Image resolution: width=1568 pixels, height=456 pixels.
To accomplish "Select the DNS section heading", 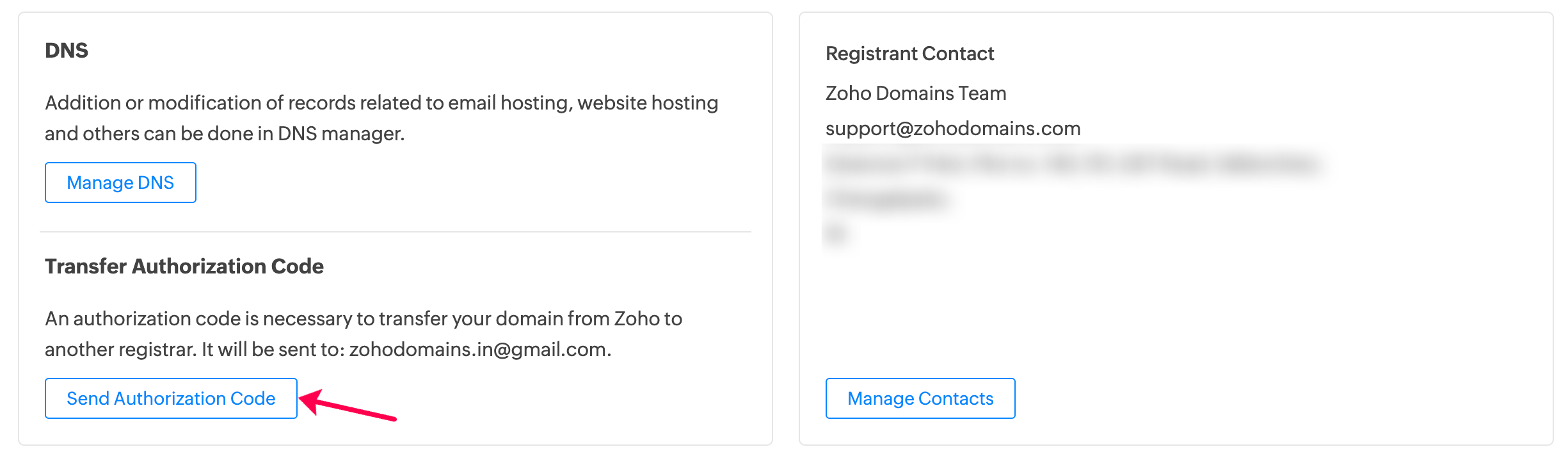I will tap(67, 51).
